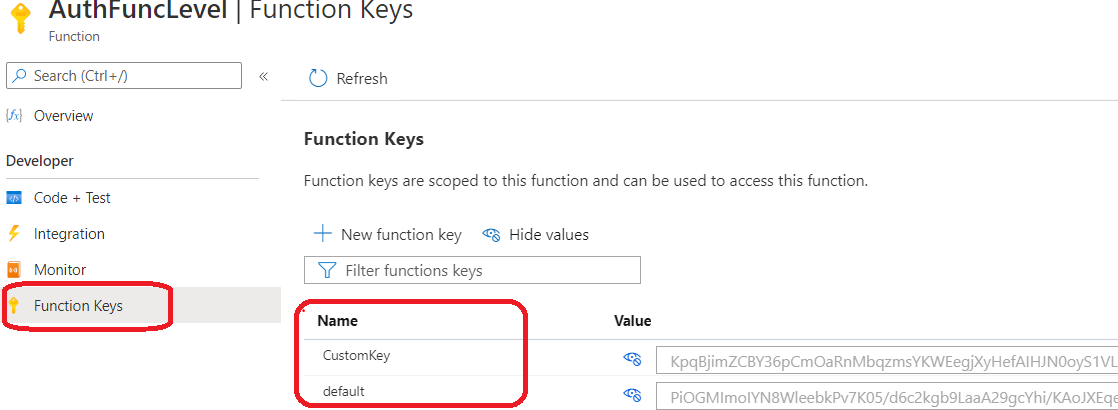The height and width of the screenshot is (410, 1118).
Task: Click the plus icon for New function key
Action: pyautogui.click(x=323, y=234)
